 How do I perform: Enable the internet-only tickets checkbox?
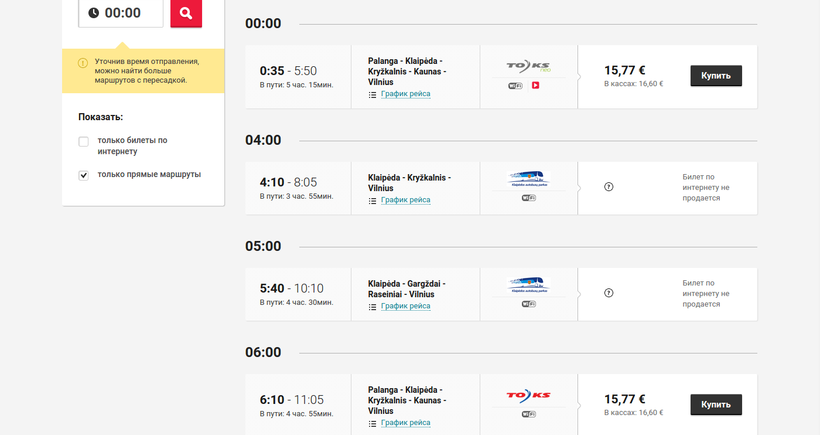(x=84, y=141)
